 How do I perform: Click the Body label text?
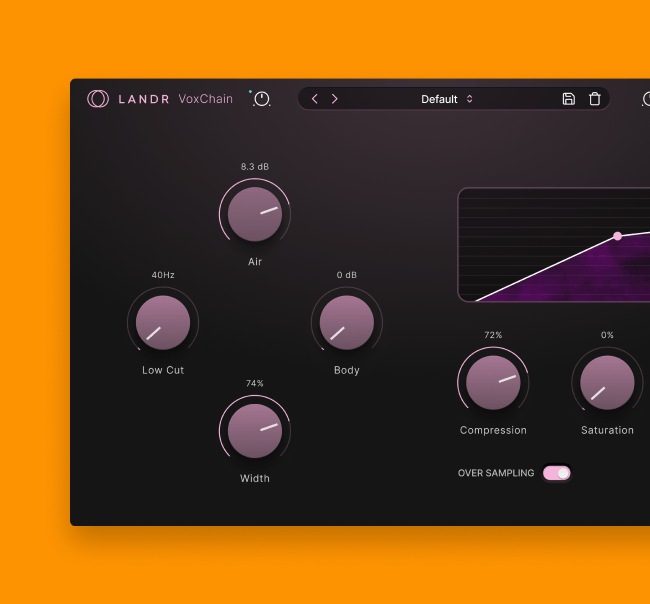tap(347, 370)
